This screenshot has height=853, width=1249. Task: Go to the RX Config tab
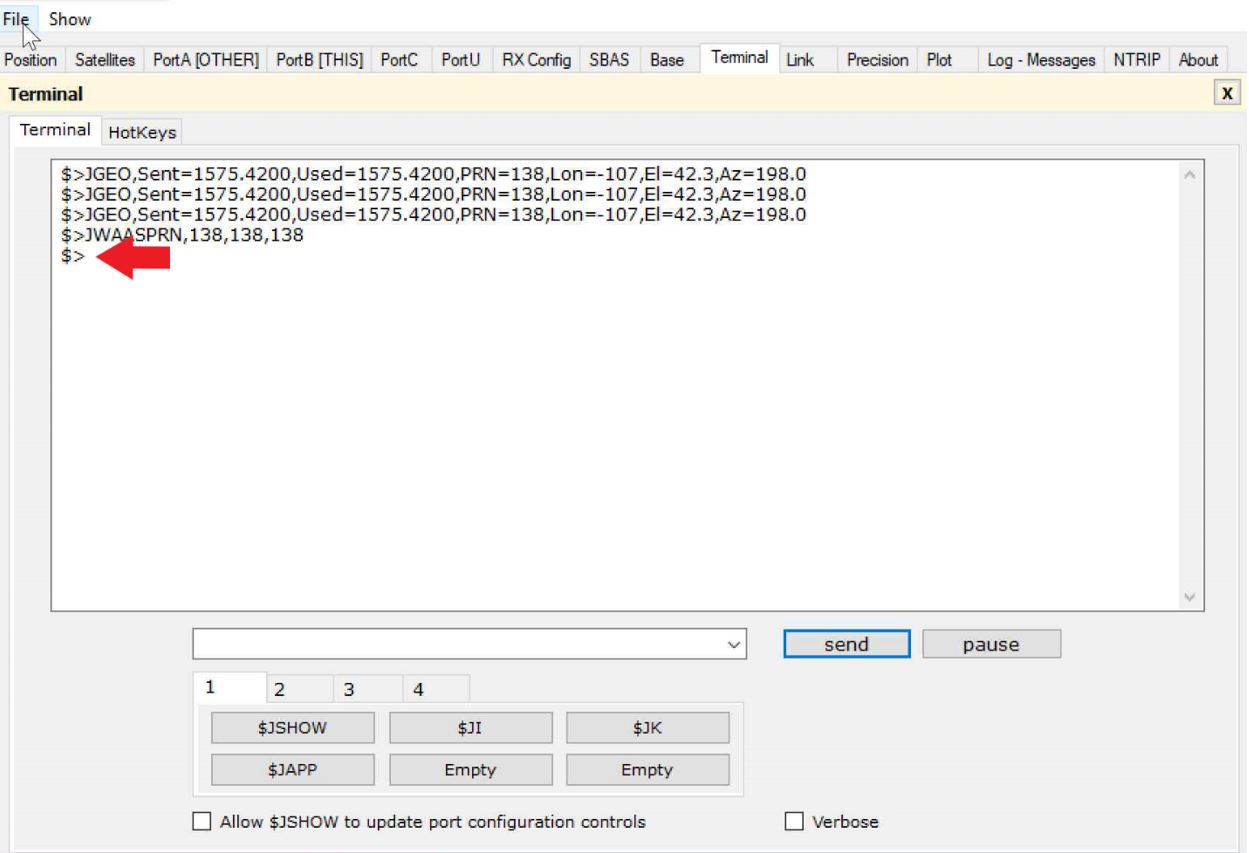pyautogui.click(x=537, y=60)
